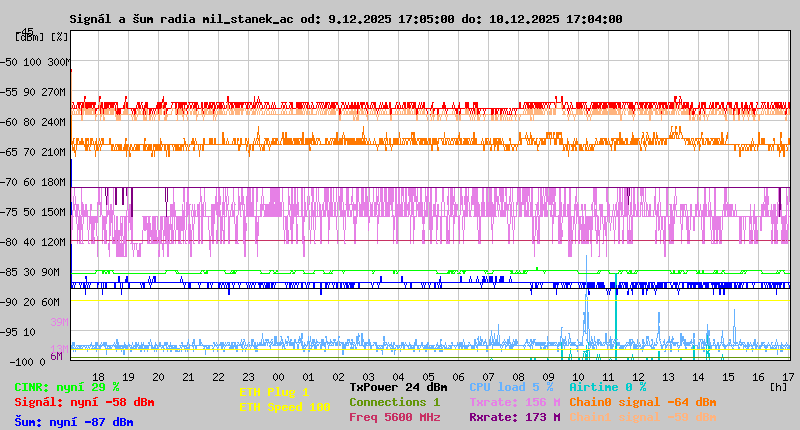
Task: Click the 'ETH Plug 1' legend label
Action: [x=274, y=392]
